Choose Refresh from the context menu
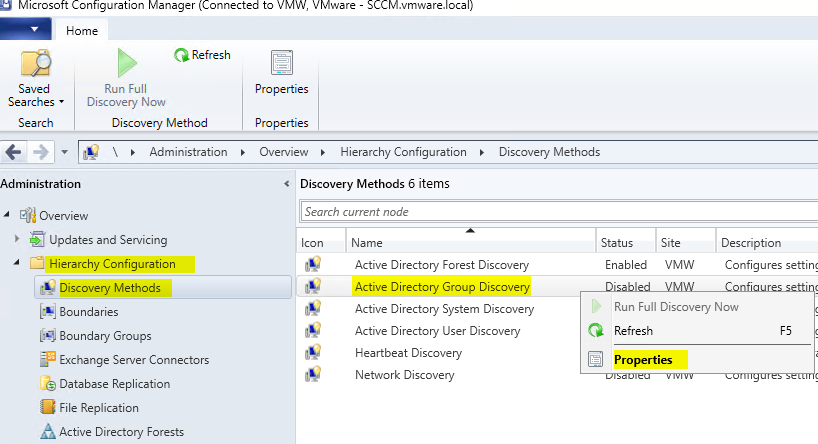The height and width of the screenshot is (444, 818). pos(633,331)
